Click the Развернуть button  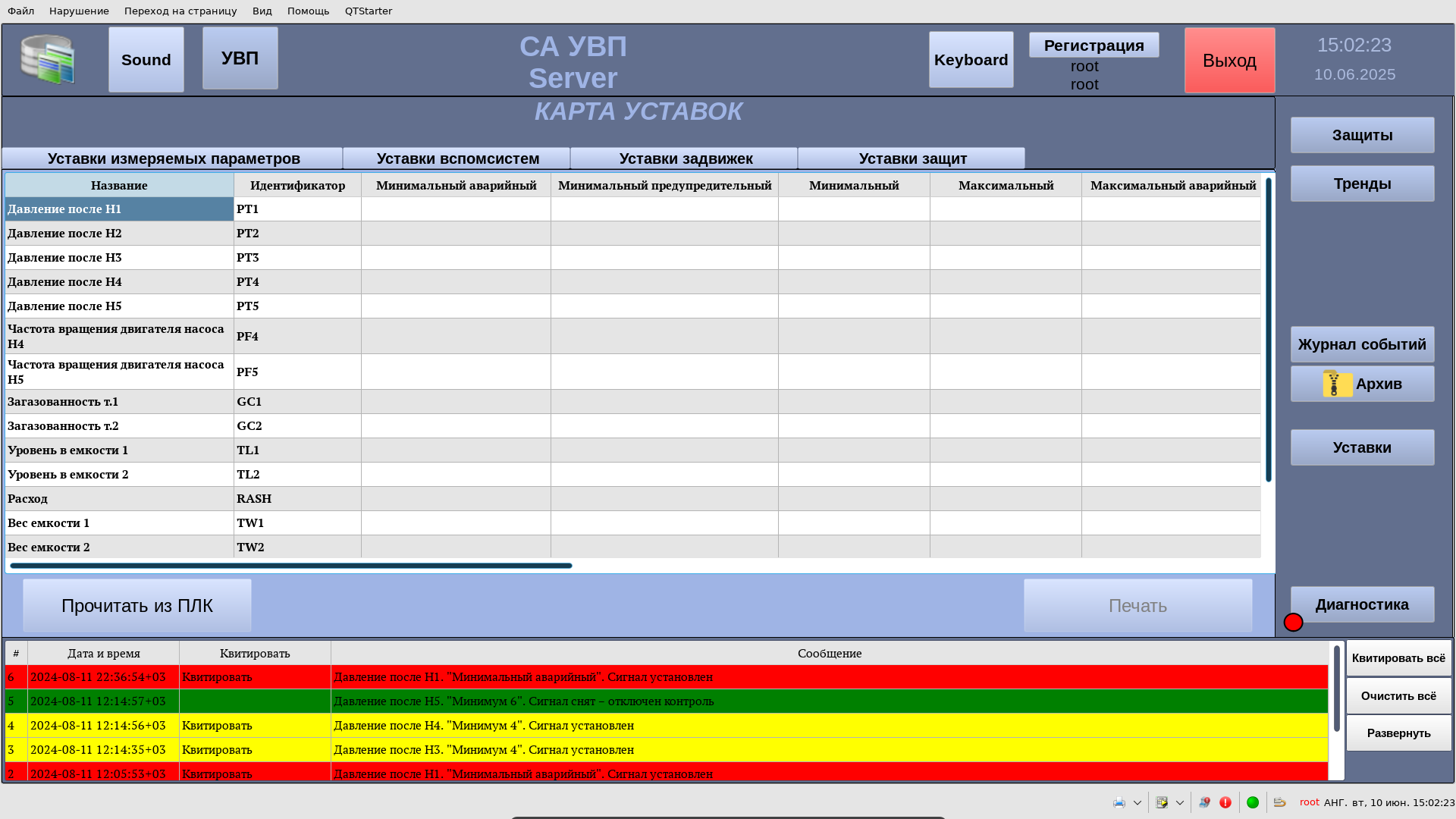coord(1399,733)
